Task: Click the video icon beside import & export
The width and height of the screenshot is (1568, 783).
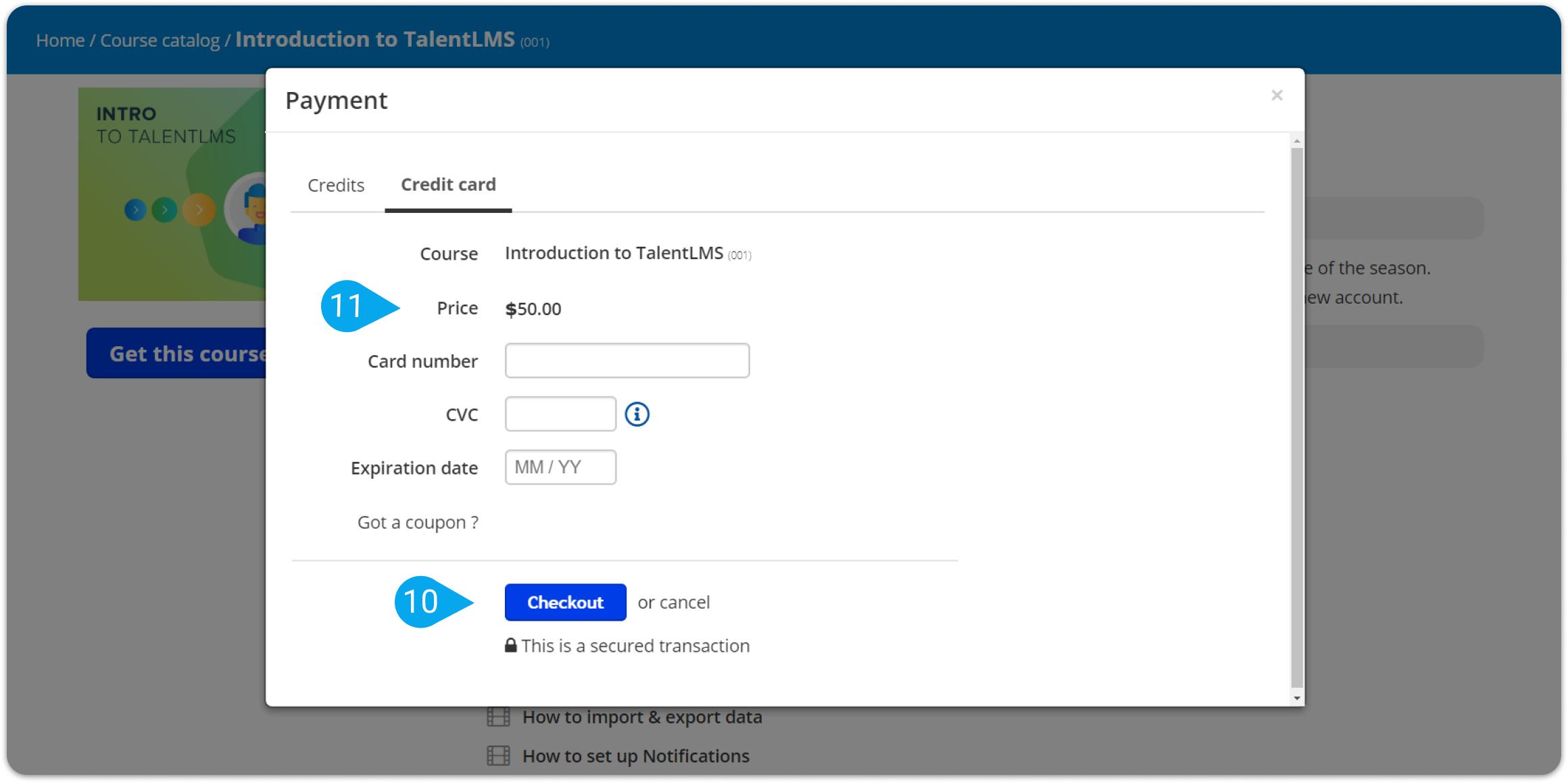Action: [x=499, y=717]
